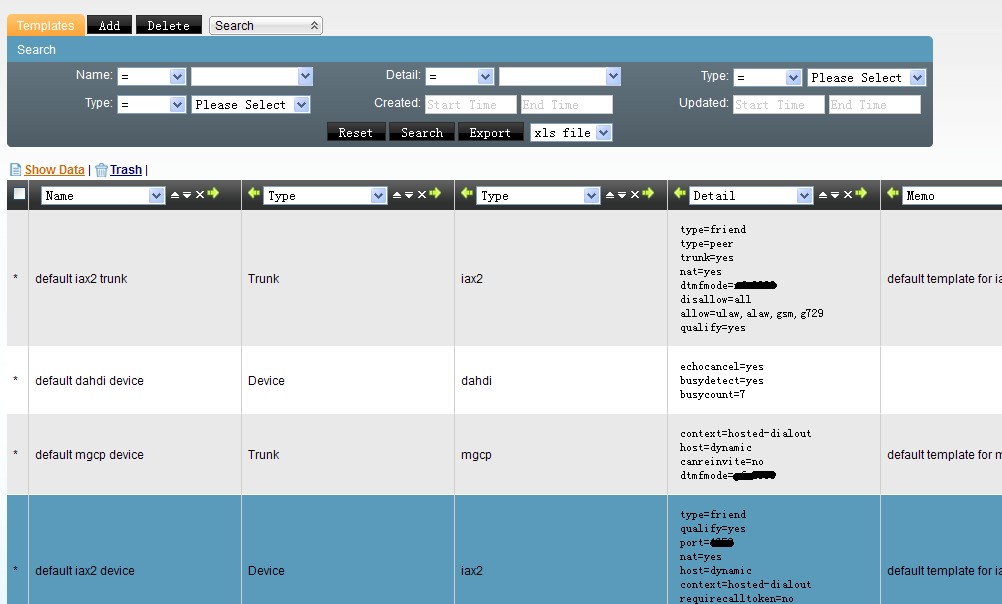Toggle the select-all checkbox in table header
Screen dimensions: 1002x604
pyautogui.click(x=19, y=195)
